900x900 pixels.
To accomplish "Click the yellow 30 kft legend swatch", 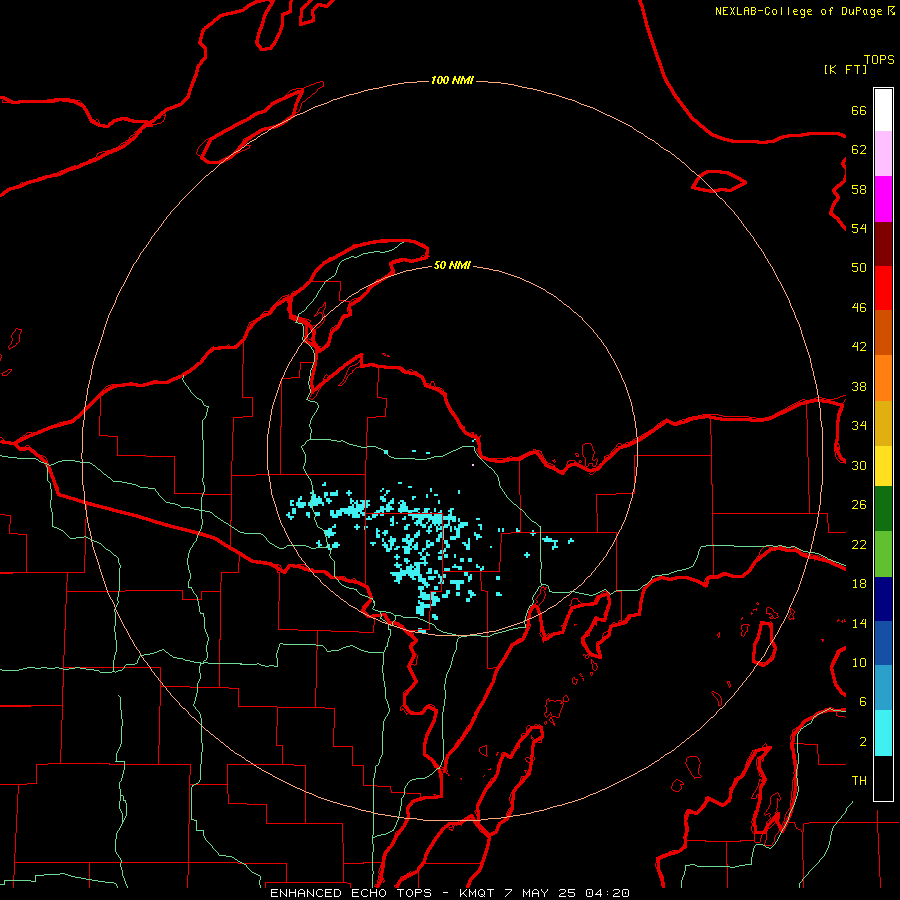I will tap(883, 466).
